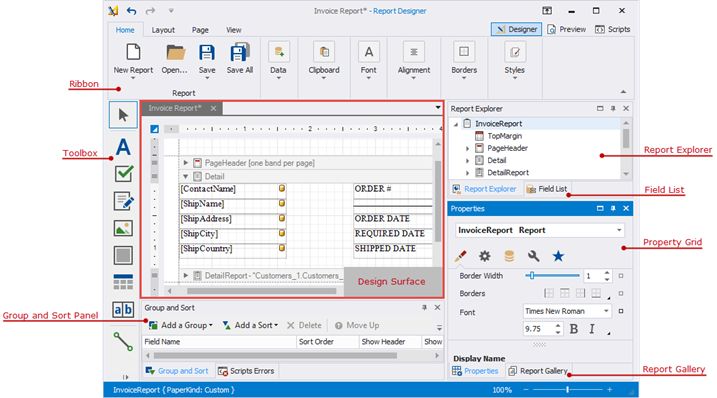Select the Rich Text tool in toolbox
The image size is (717, 398).
pyautogui.click(x=123, y=201)
